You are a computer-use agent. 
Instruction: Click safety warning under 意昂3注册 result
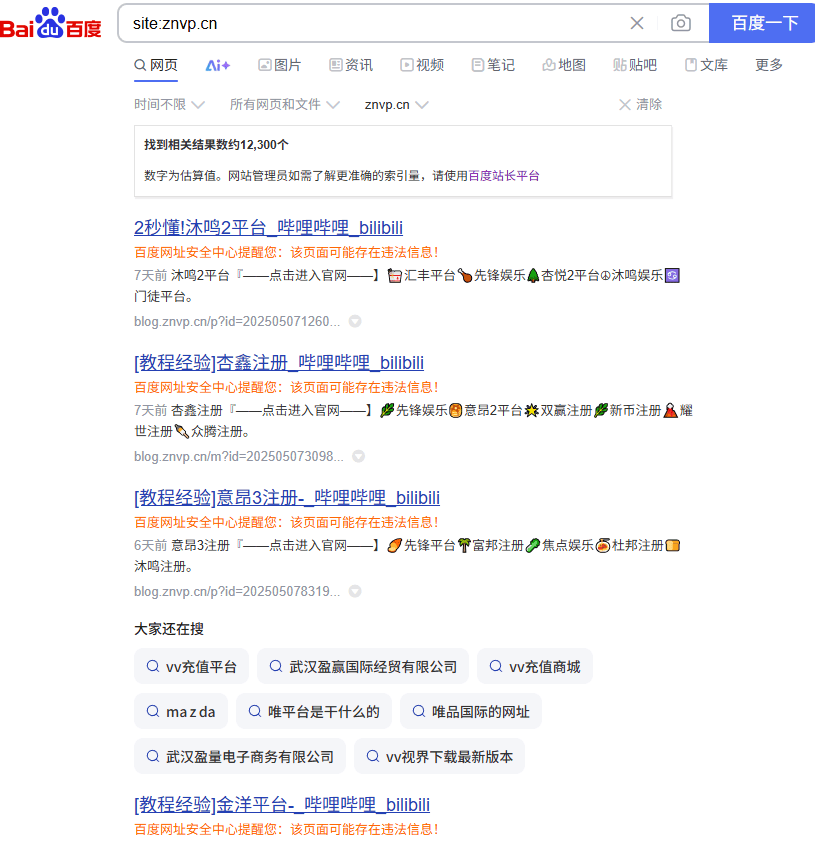click(287, 522)
